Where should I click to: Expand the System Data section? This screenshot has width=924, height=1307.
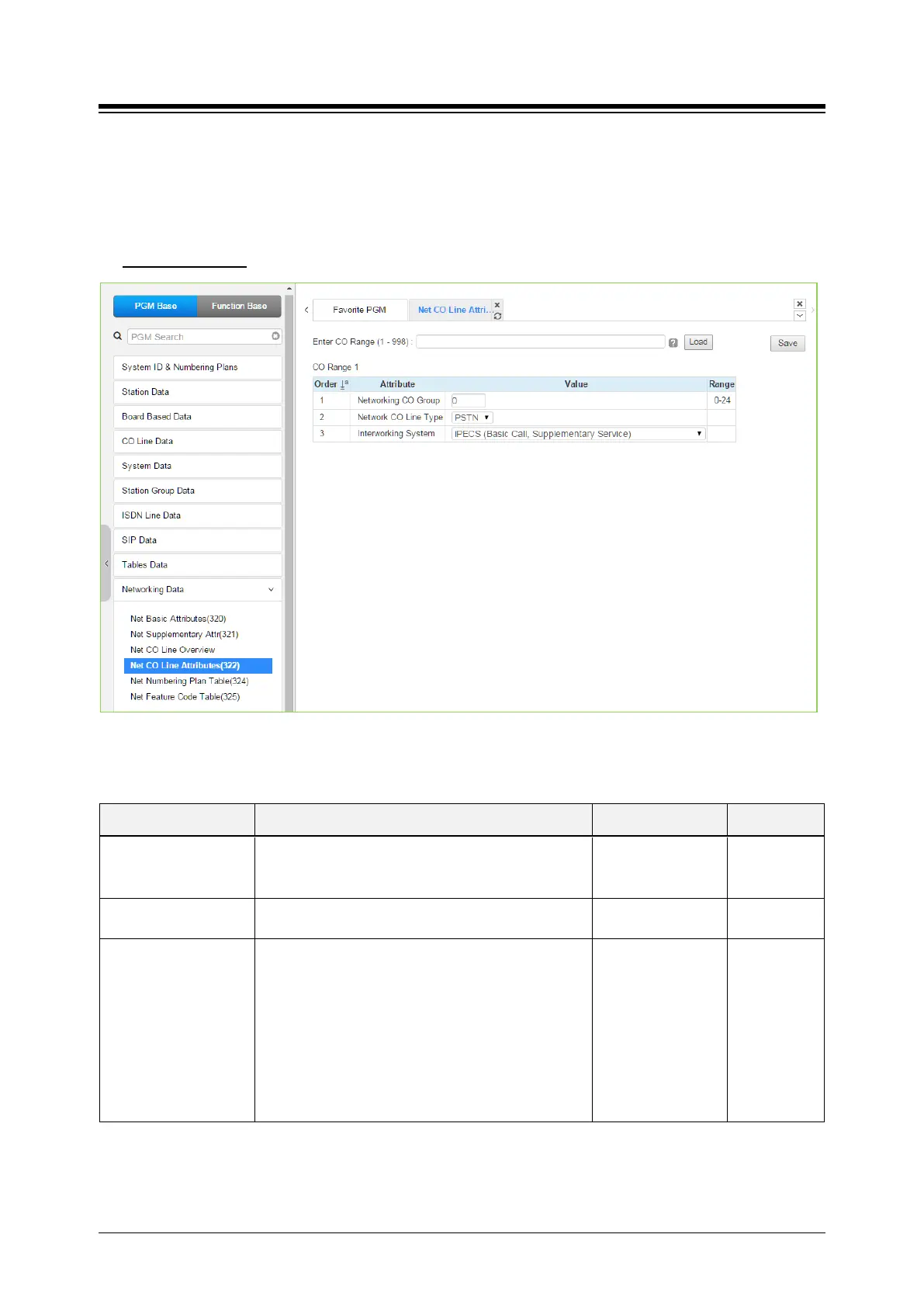197,466
